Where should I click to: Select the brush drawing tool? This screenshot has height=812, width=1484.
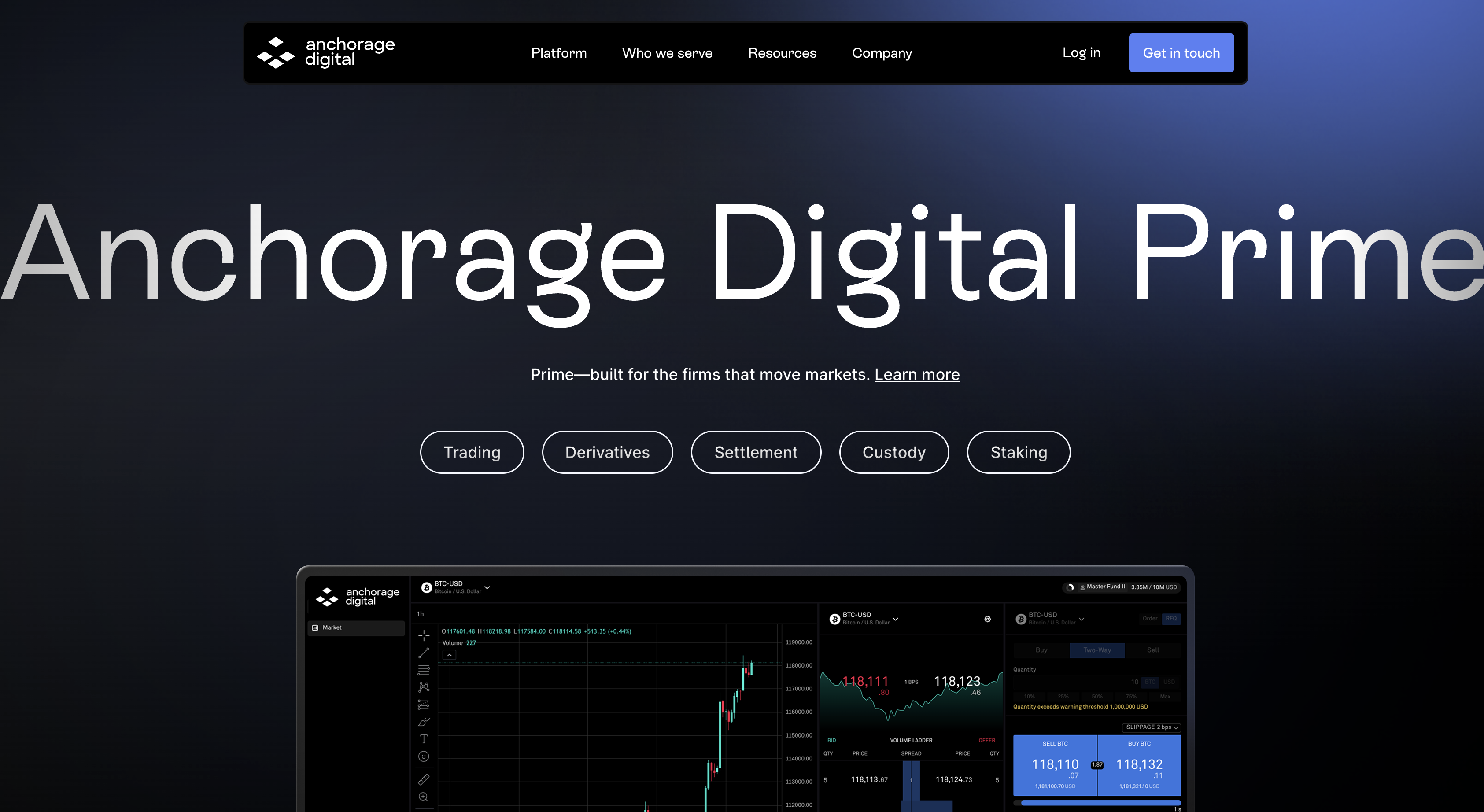click(424, 722)
